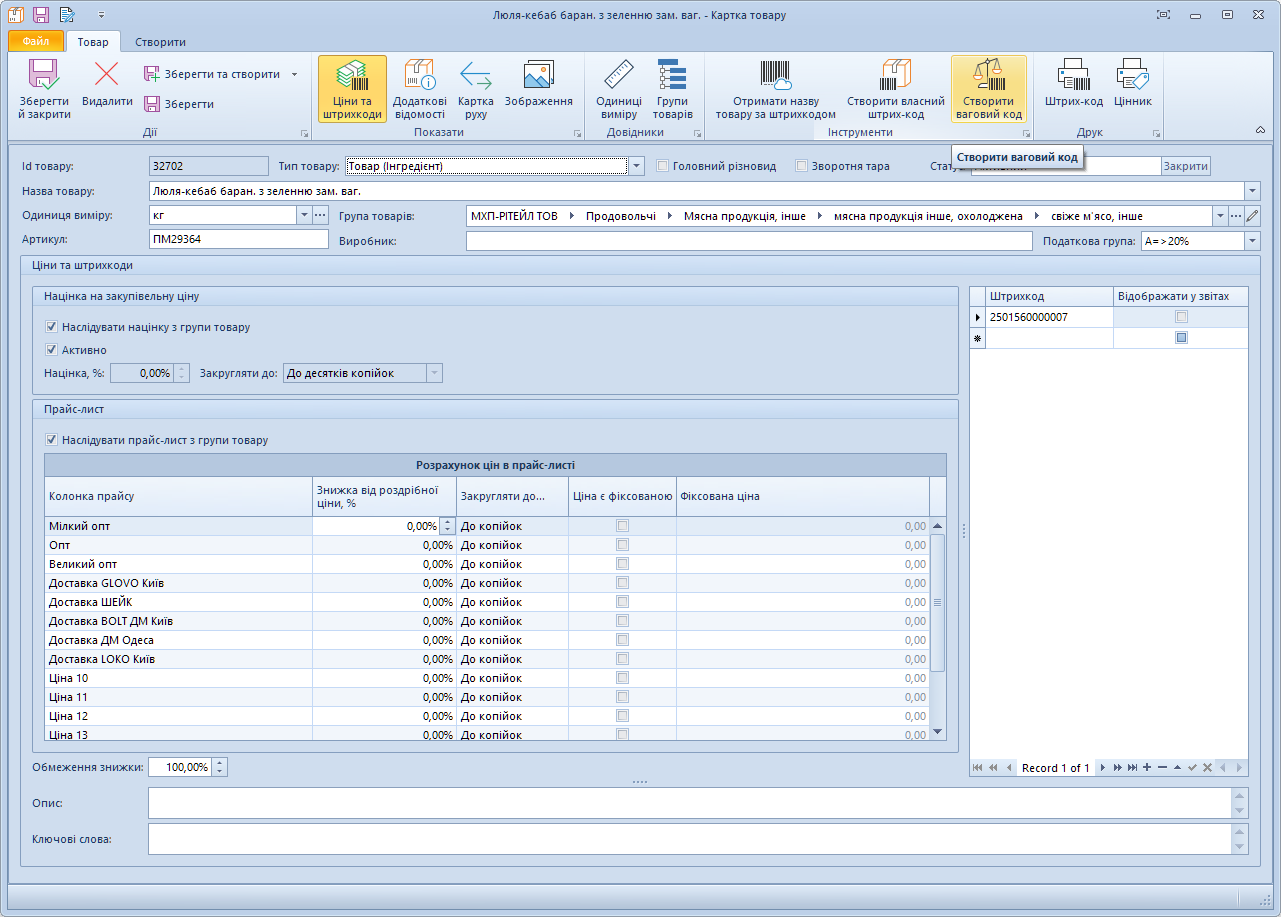Image resolution: width=1281 pixels, height=917 pixels.
Task: Click the Зберегти button in ribbon
Action: point(179,104)
